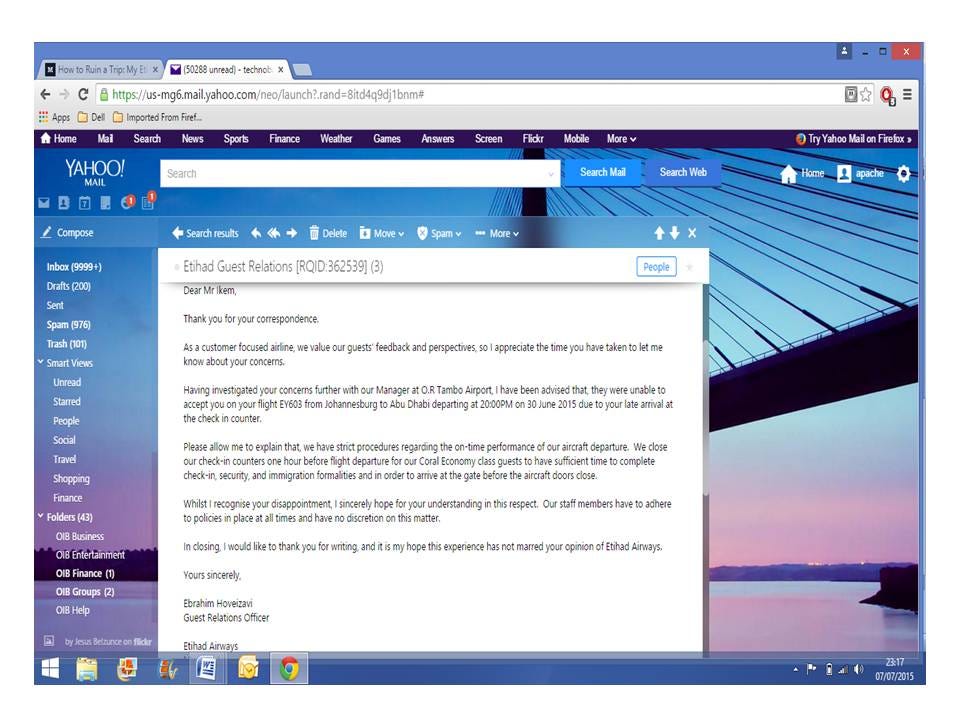Click the browser reload button
The width and height of the screenshot is (960, 720).
(x=83, y=94)
